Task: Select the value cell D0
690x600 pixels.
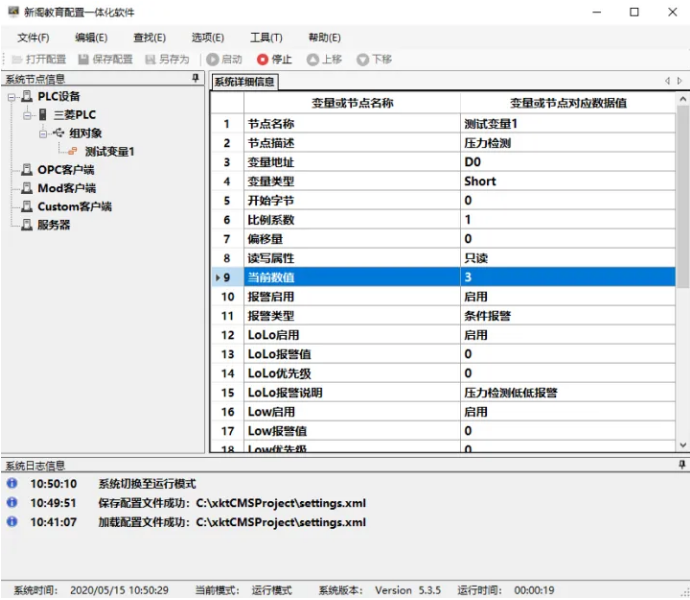Action: tap(568, 162)
